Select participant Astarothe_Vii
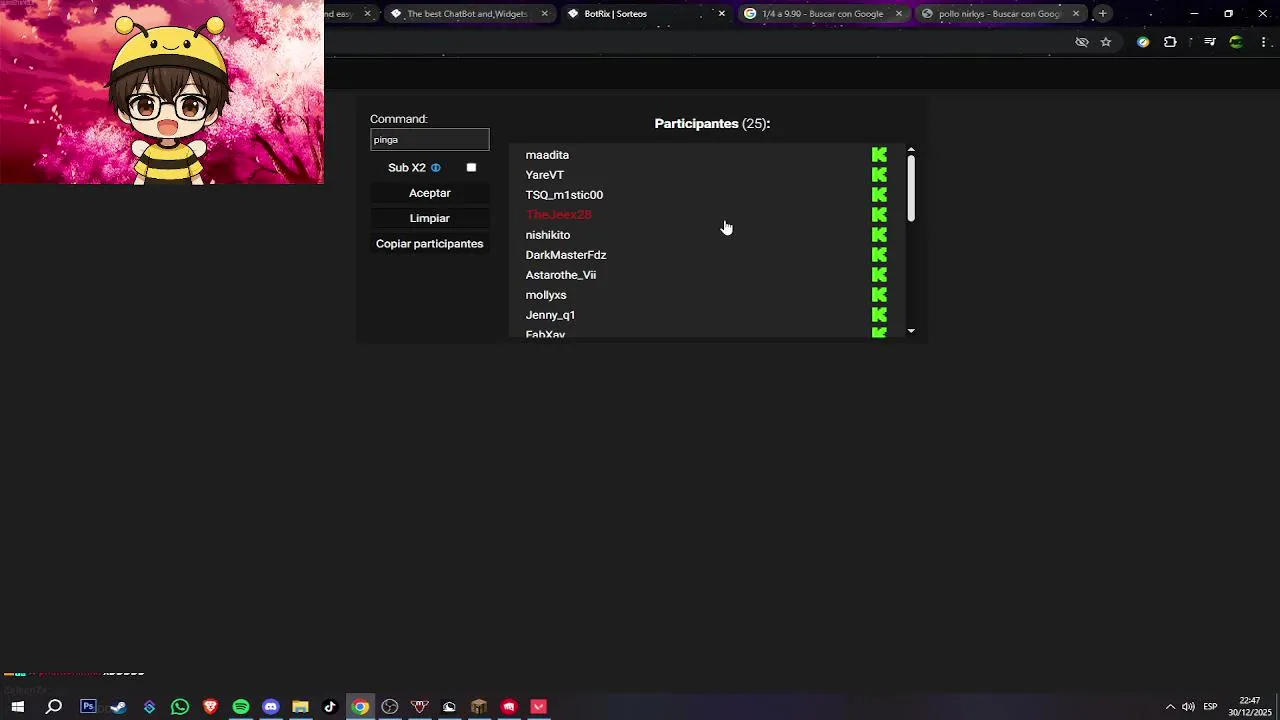Image resolution: width=1280 pixels, height=720 pixels. [x=561, y=275]
